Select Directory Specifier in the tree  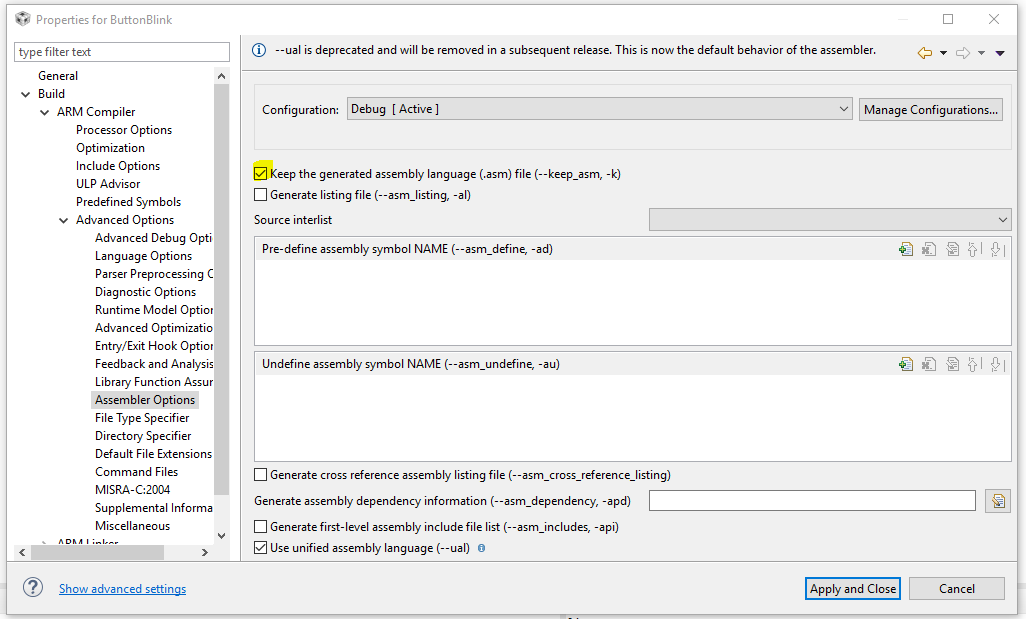click(x=143, y=436)
